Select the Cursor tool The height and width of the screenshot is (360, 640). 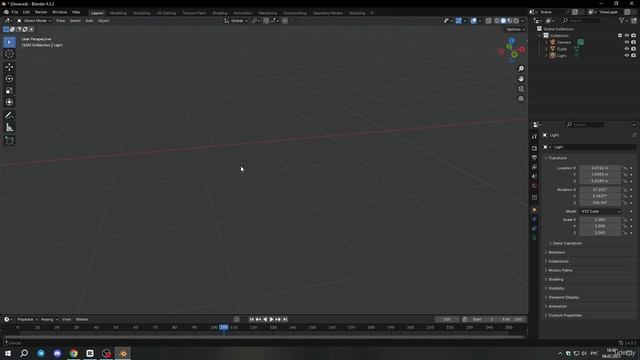point(9,54)
